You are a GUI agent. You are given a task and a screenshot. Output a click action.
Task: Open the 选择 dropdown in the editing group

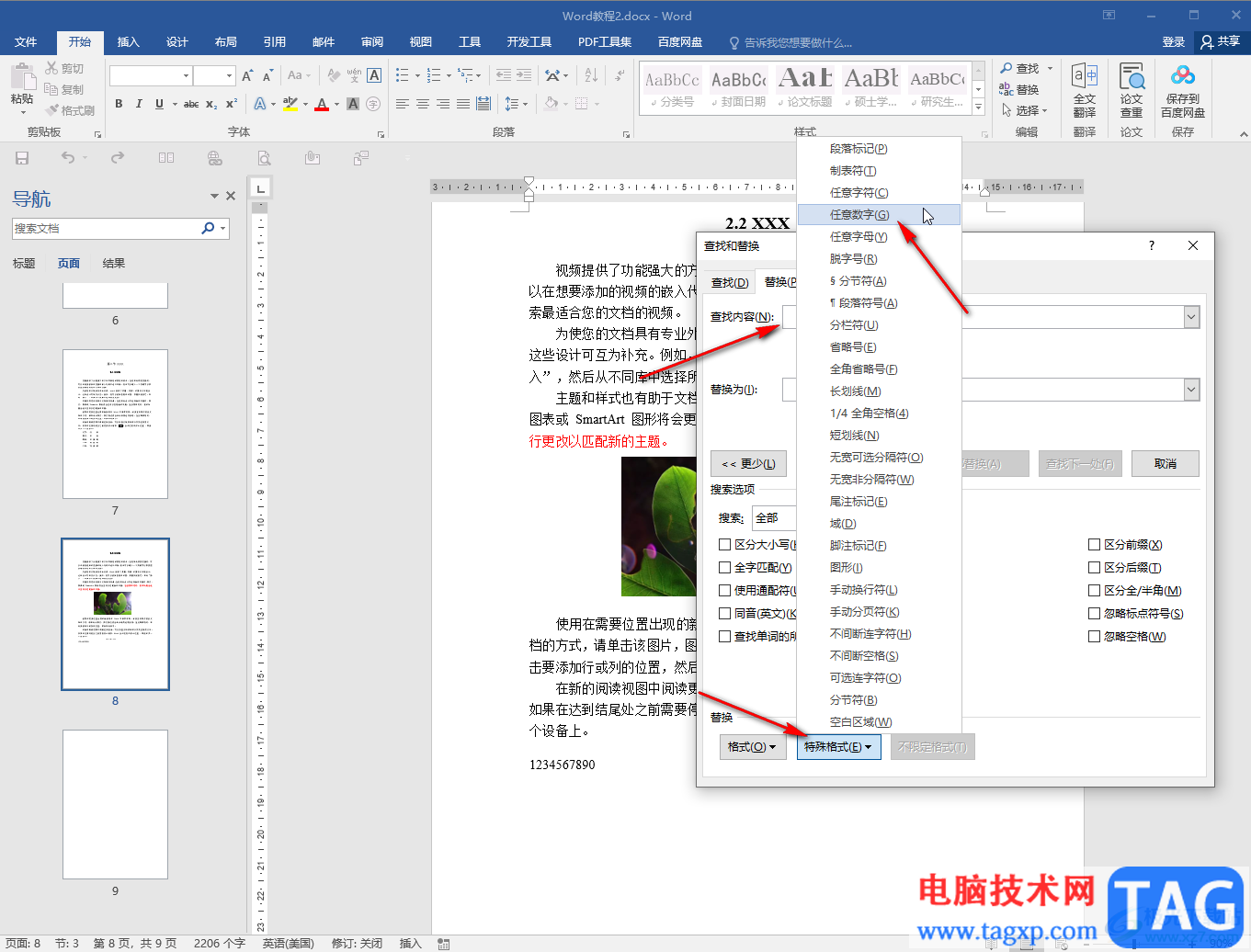pos(1025,110)
